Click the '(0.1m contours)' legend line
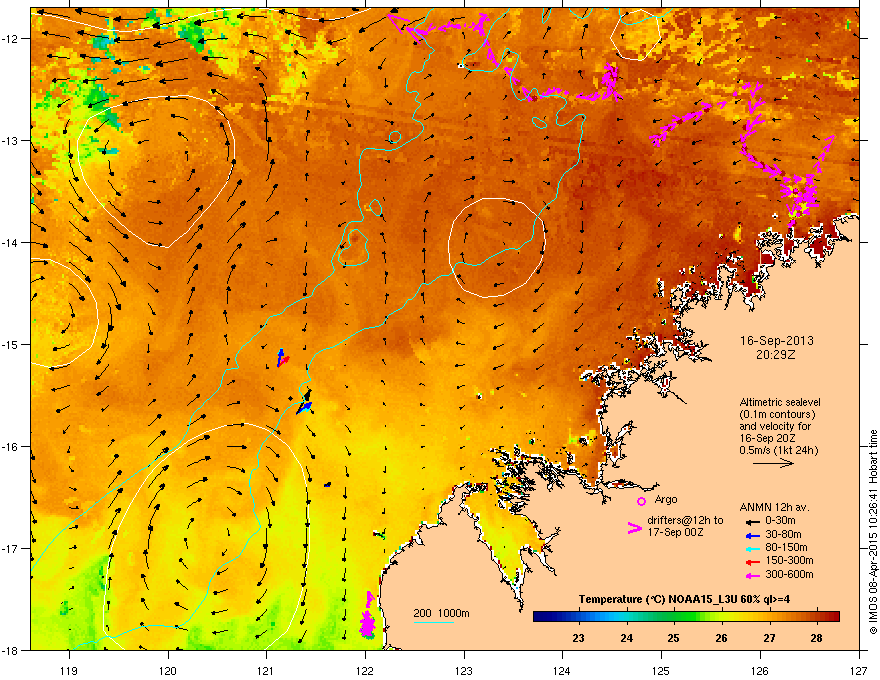Image resolution: width=880 pixels, height=680 pixels. click(777, 415)
